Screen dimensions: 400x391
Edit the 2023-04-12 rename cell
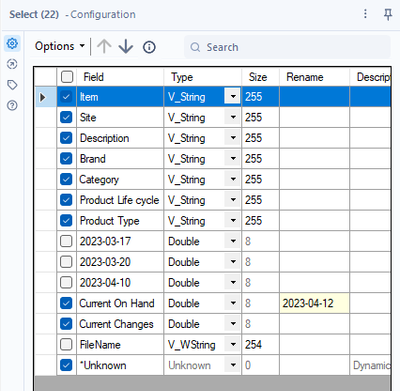coord(314,303)
